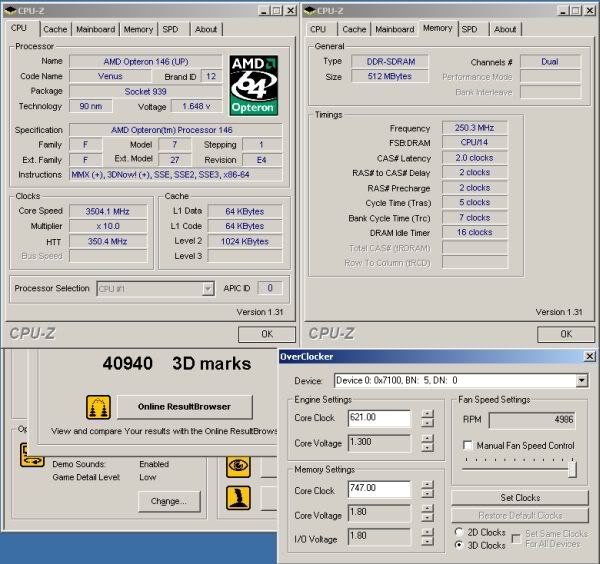The image size is (600, 564).
Task: Click the Package value Socket 939
Action: pos(146,91)
